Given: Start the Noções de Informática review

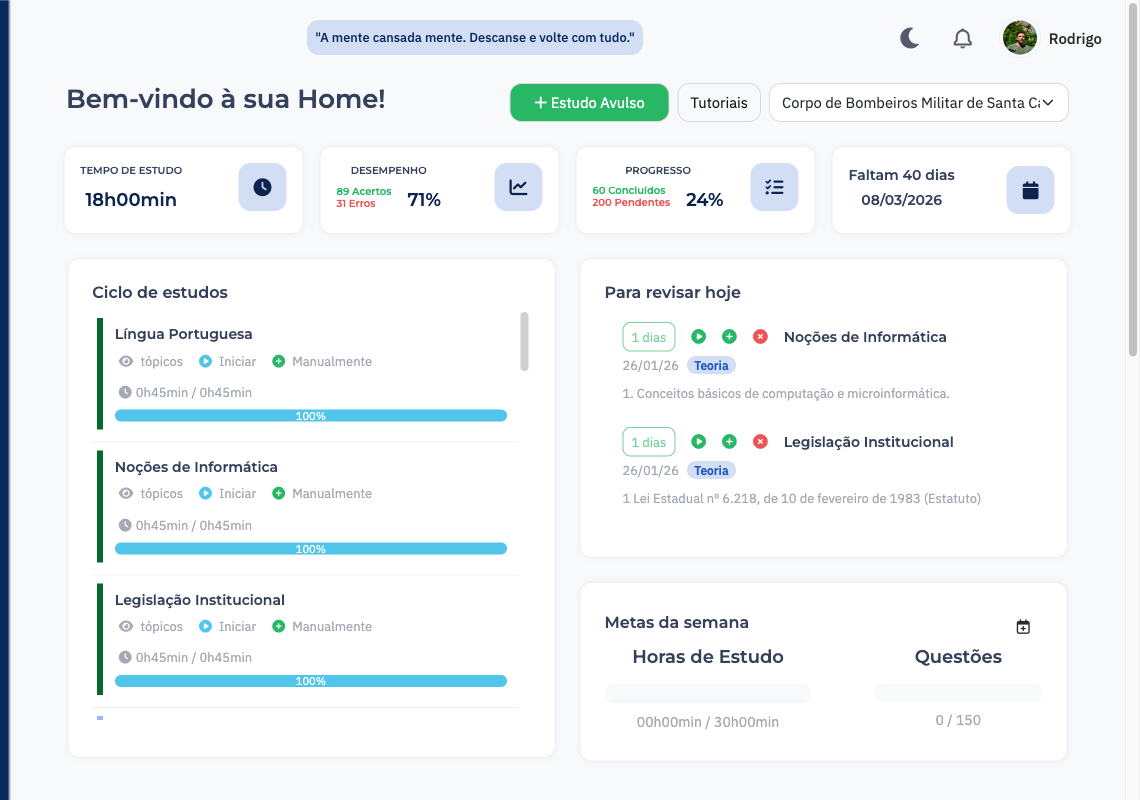Looking at the screenshot, I should click(x=699, y=337).
